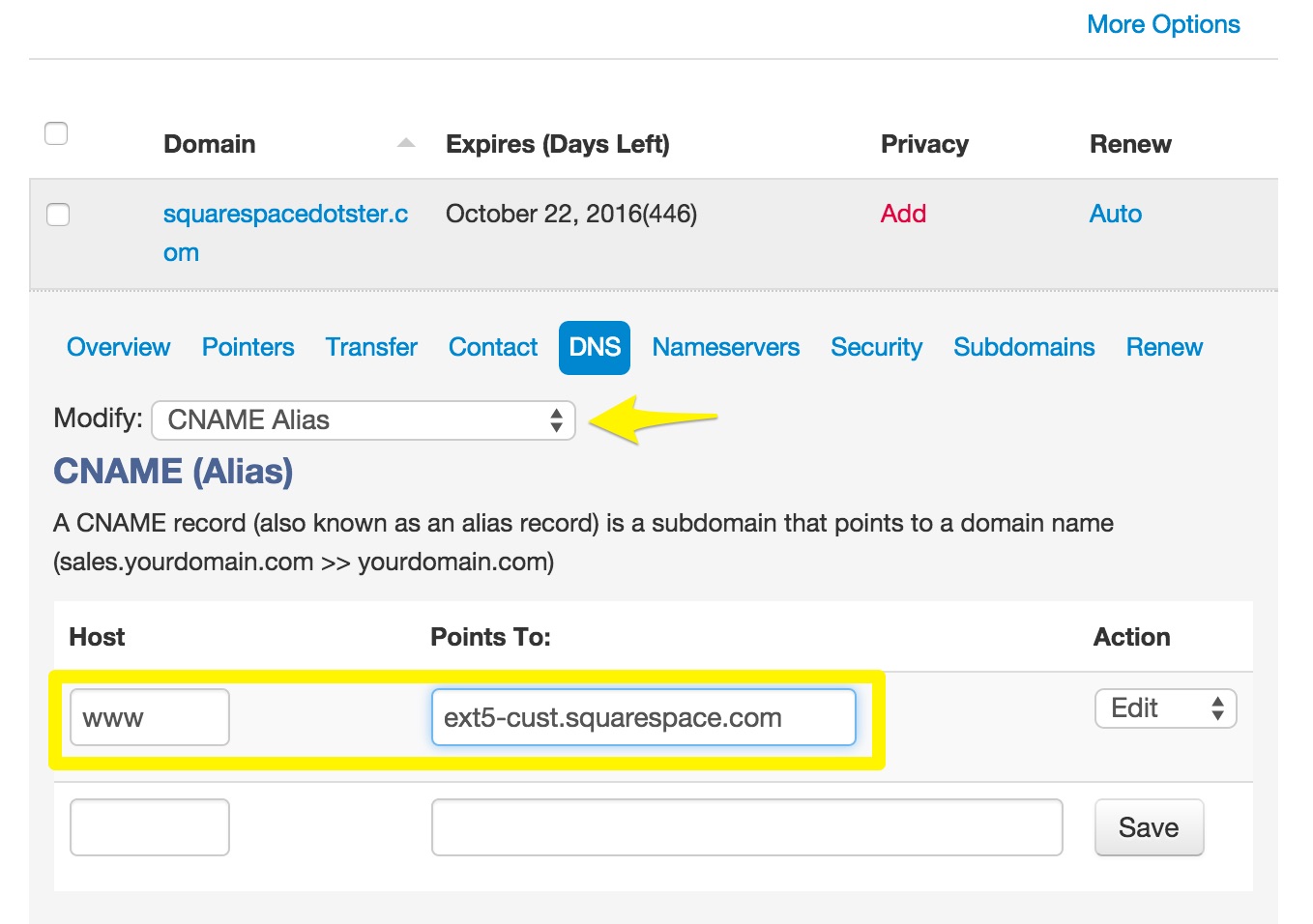The height and width of the screenshot is (924, 1313).
Task: Open the Edit action dropdown
Action: (1165, 708)
